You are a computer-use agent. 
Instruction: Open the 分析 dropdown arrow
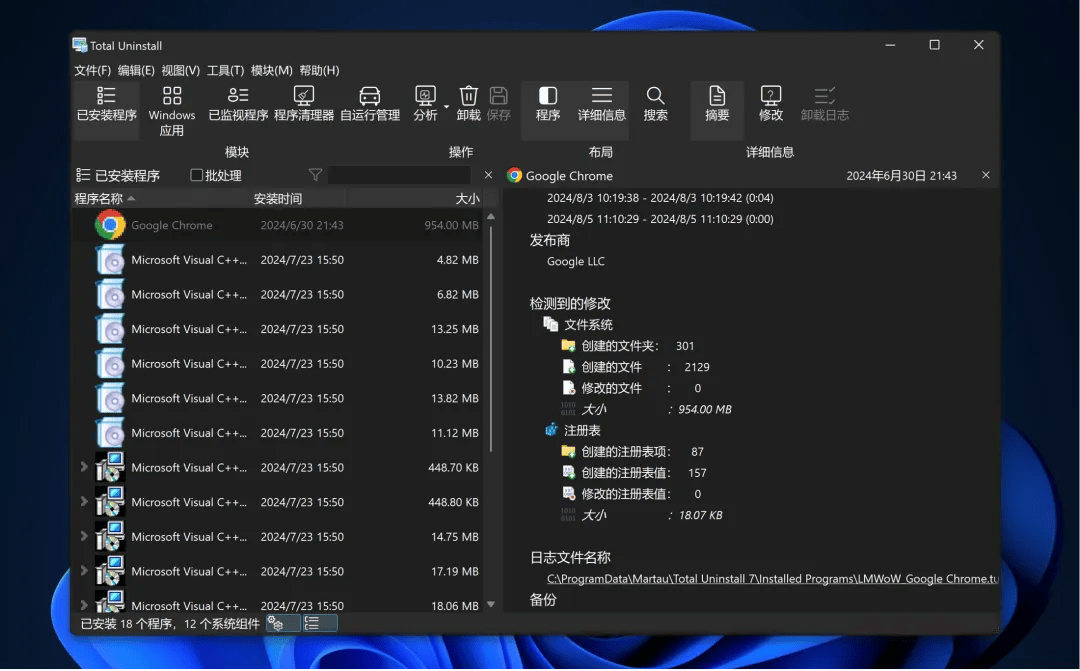tap(446, 105)
